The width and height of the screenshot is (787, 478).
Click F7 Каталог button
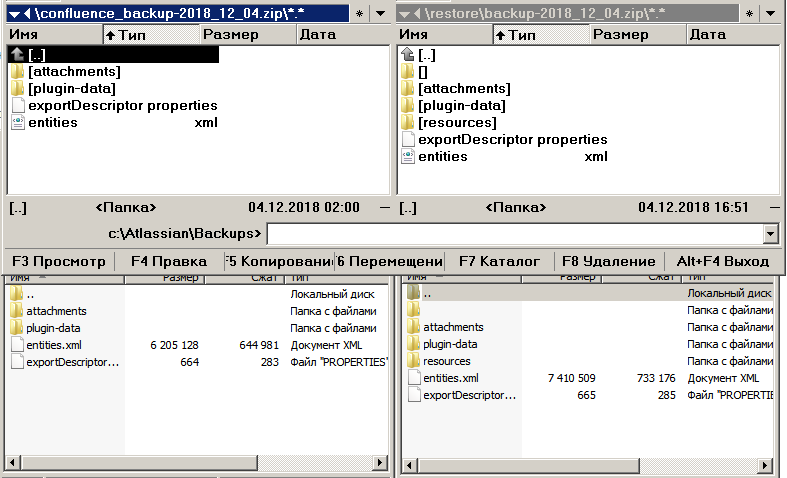pyautogui.click(x=499, y=261)
